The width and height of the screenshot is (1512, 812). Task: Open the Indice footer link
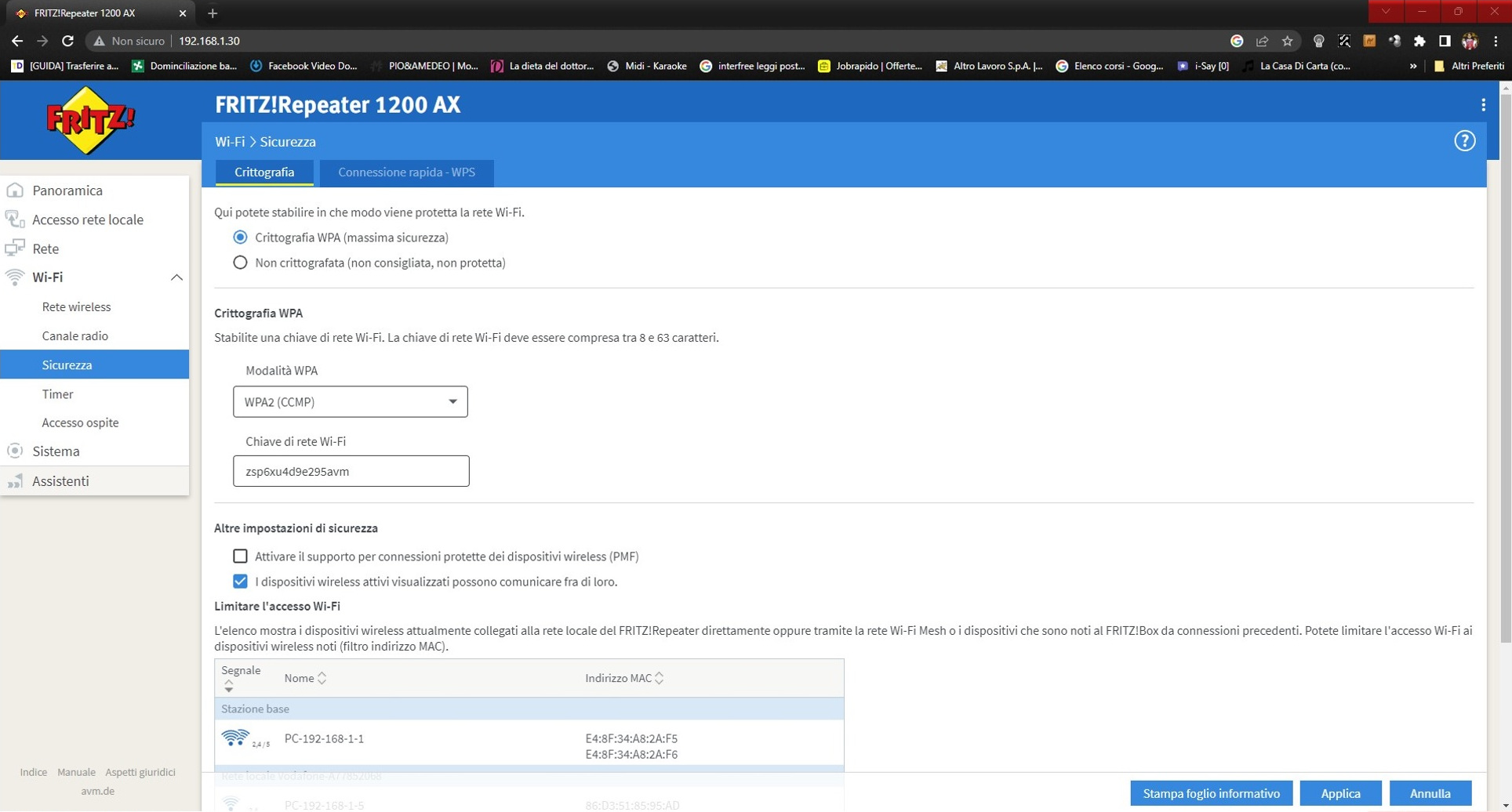click(x=33, y=772)
